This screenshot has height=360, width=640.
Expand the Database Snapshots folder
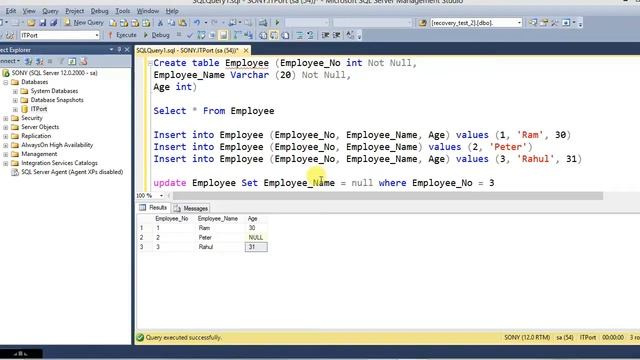click(x=15, y=100)
